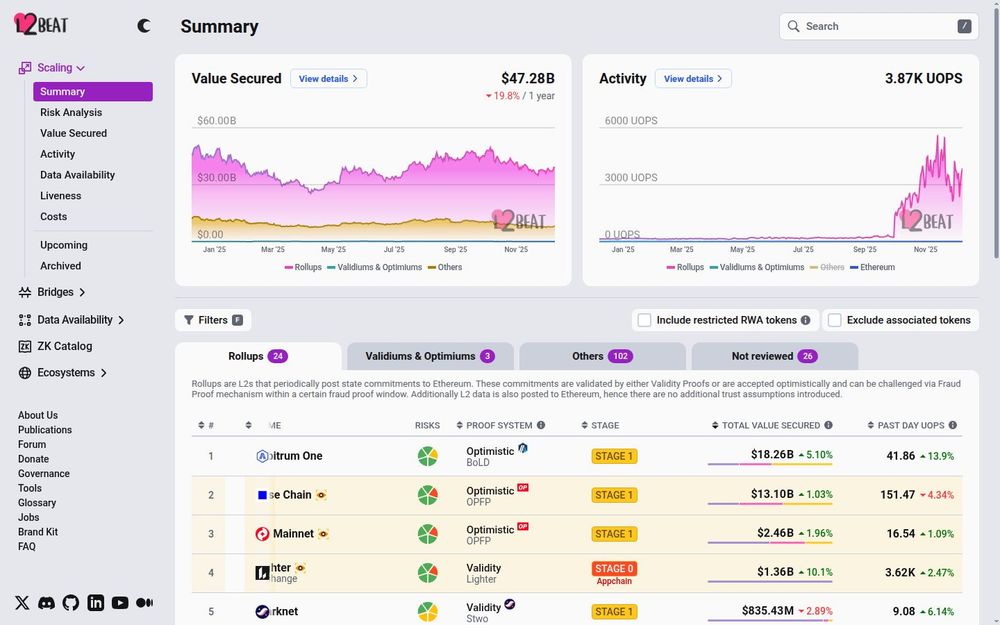Viewport: 1000px width, 625px height.
Task: Collapse the Scaling section chevron
Action: [80, 68]
